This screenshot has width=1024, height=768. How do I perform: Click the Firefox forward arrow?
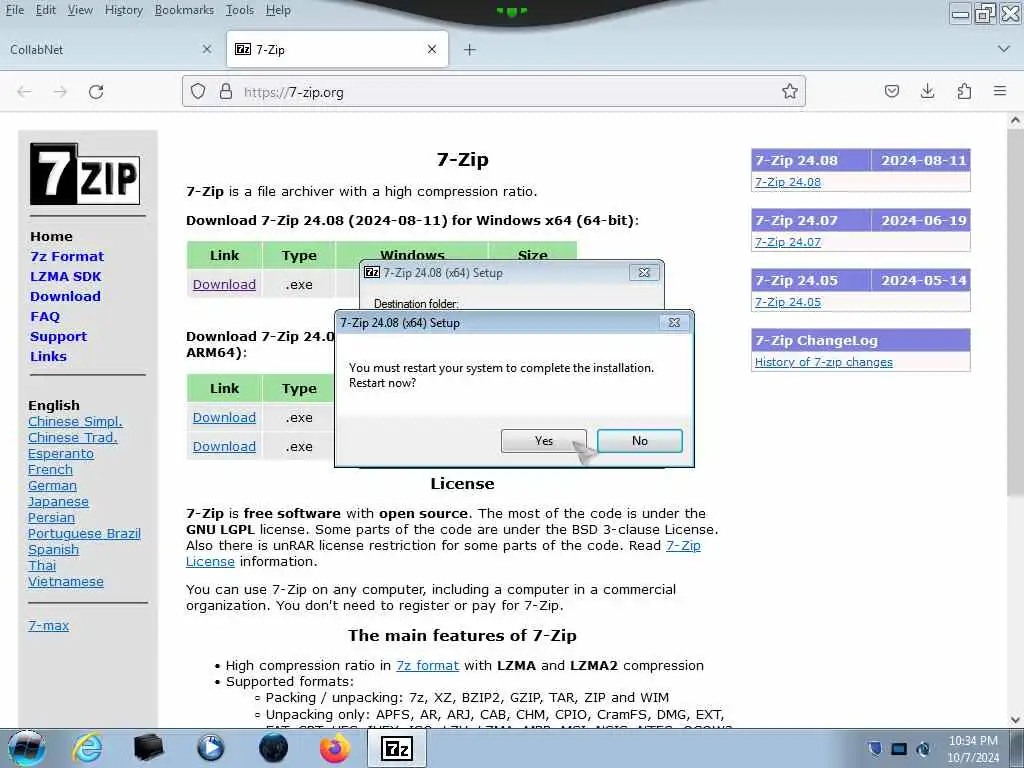point(60,92)
